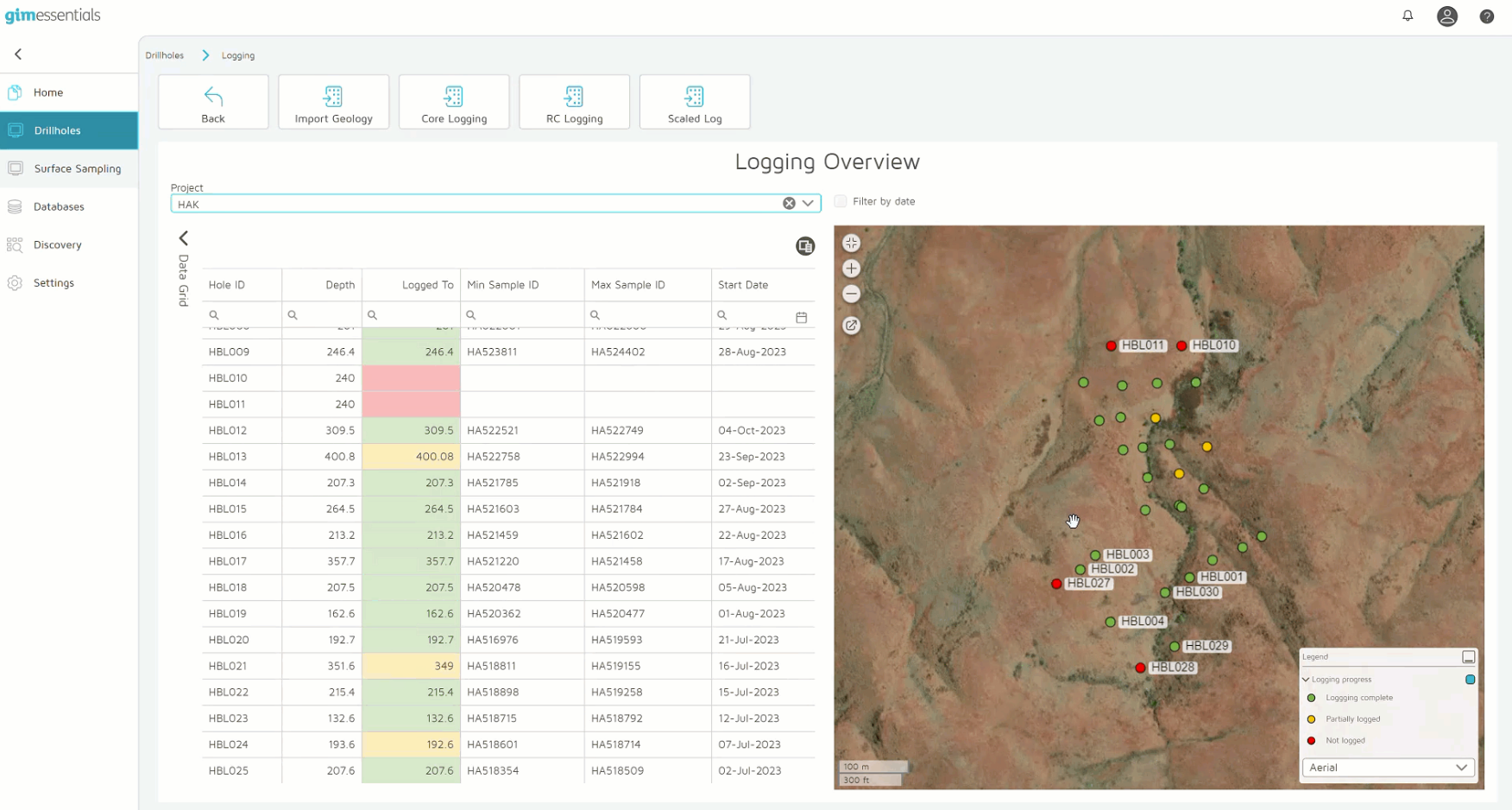Launch the Import Geology tool
The image size is (1512, 810).
point(333,101)
